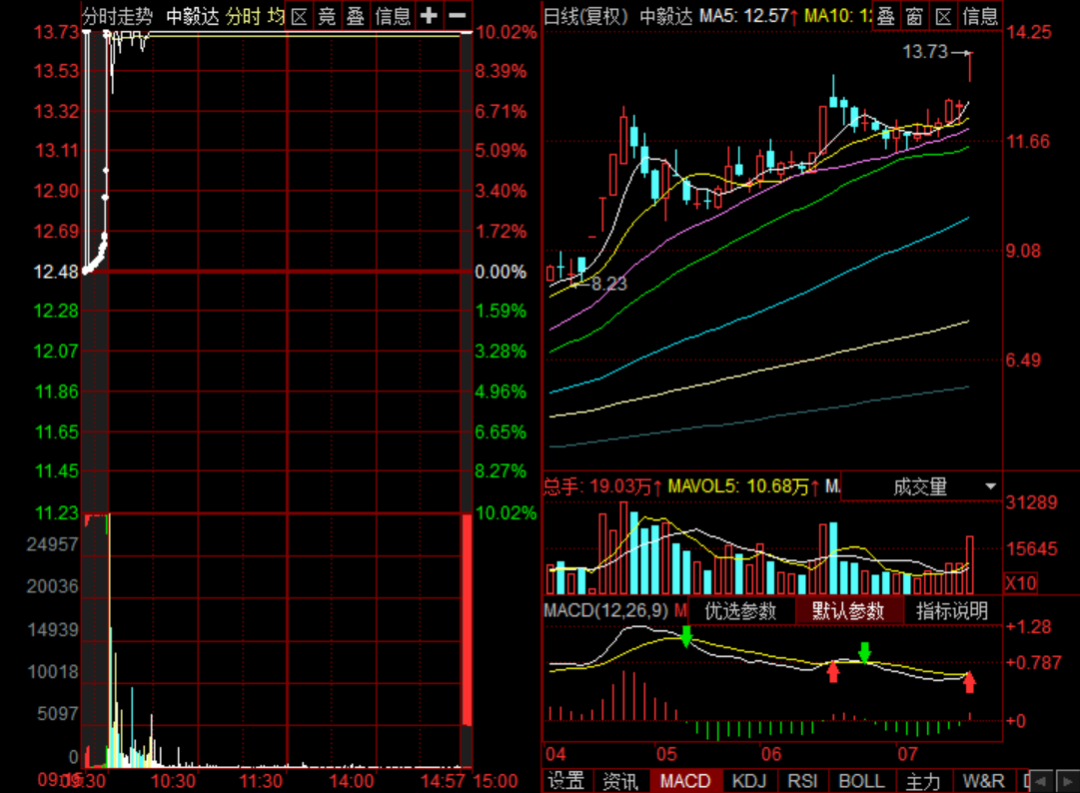Image resolution: width=1080 pixels, height=793 pixels.
Task: Click the X10 volume scale label
Action: click(x=1021, y=584)
